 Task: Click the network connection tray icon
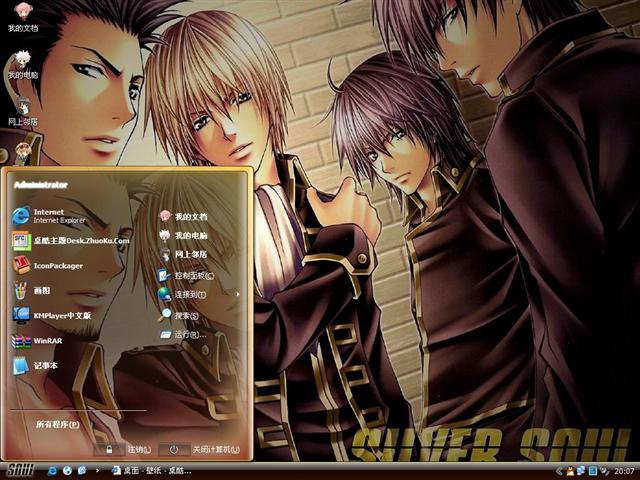581,471
